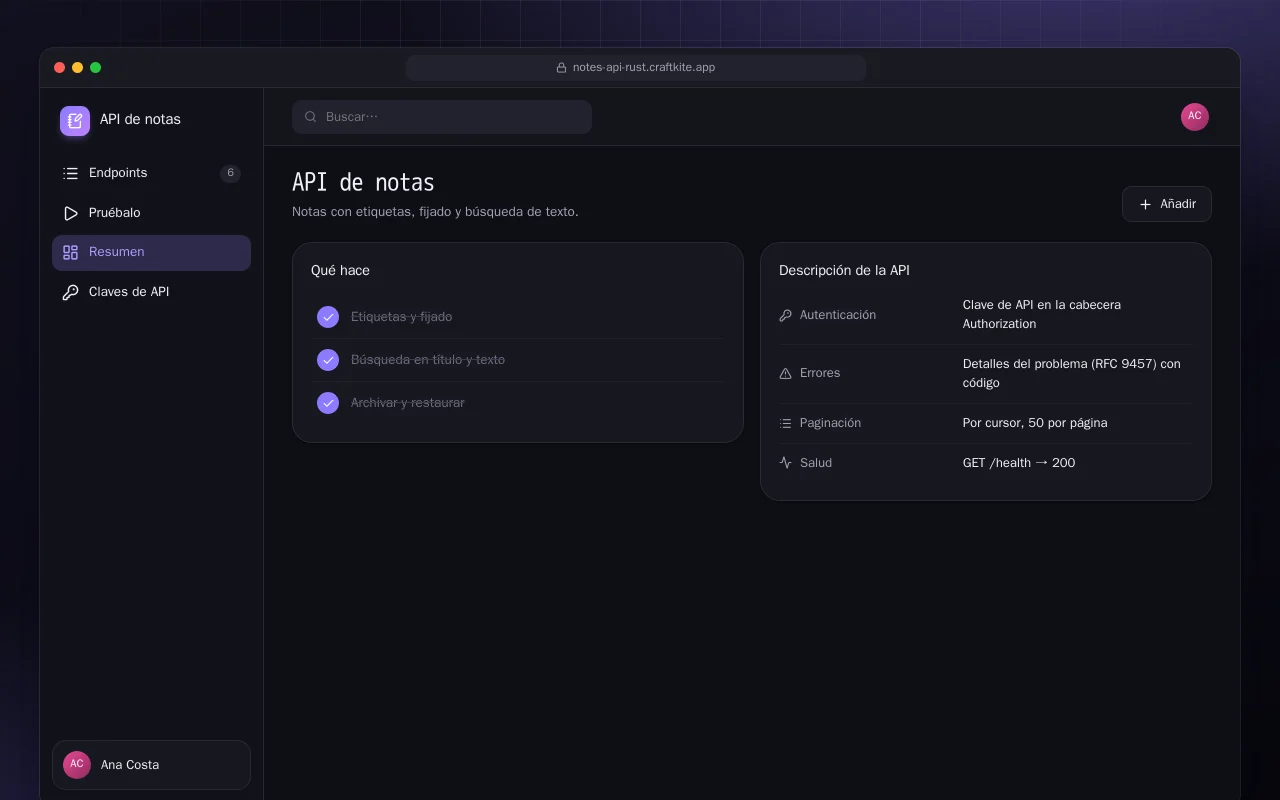Click the Resumen grid icon
This screenshot has width=1280, height=800.
(70, 253)
